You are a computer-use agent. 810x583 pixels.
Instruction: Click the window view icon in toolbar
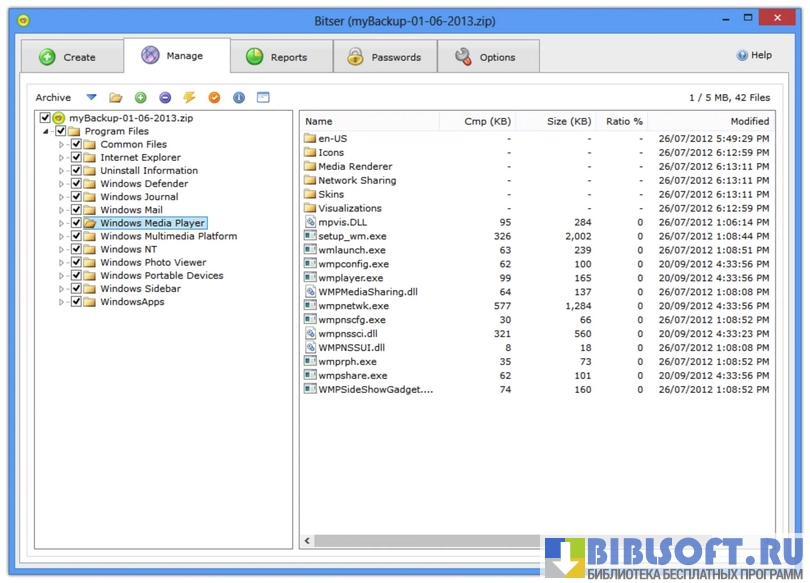(x=263, y=98)
